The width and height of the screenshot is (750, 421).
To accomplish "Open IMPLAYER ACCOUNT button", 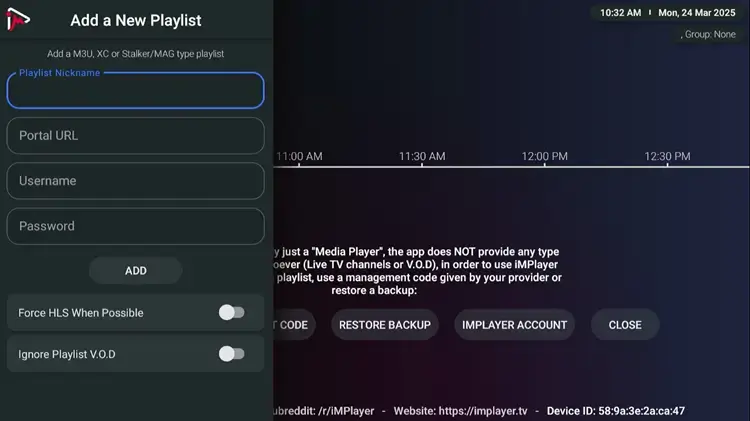I will coord(515,325).
